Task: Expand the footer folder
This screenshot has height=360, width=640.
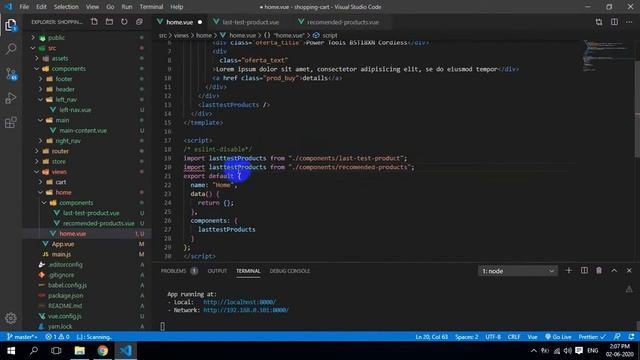Action: point(64,79)
